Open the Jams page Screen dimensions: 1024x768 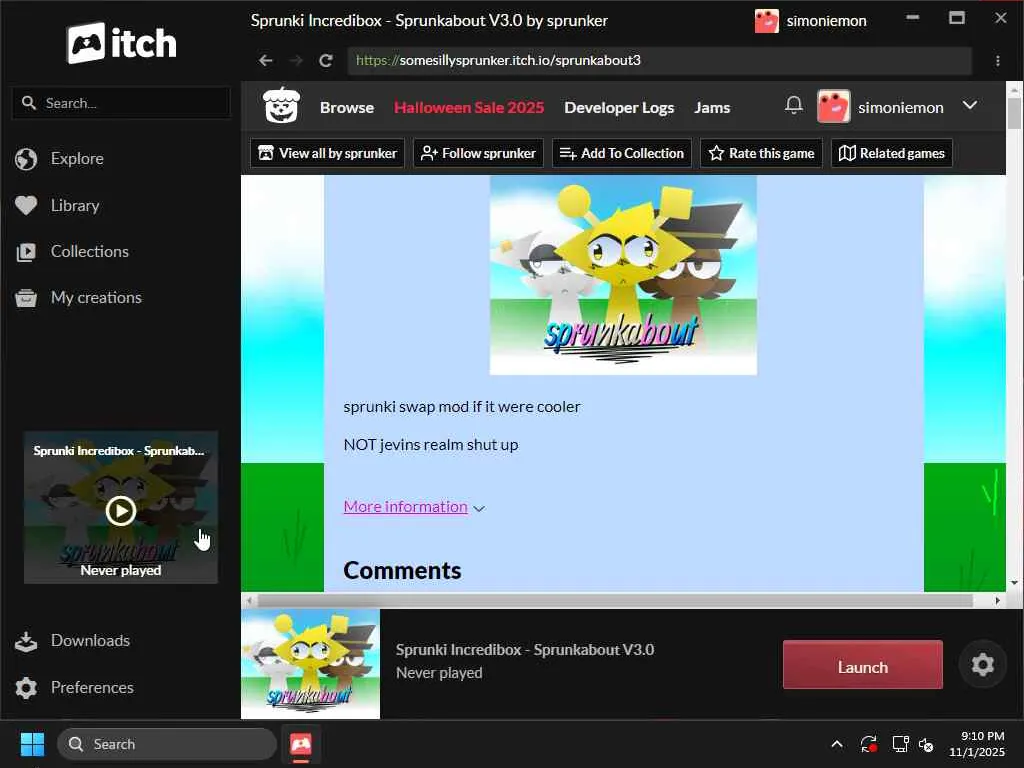tap(712, 108)
